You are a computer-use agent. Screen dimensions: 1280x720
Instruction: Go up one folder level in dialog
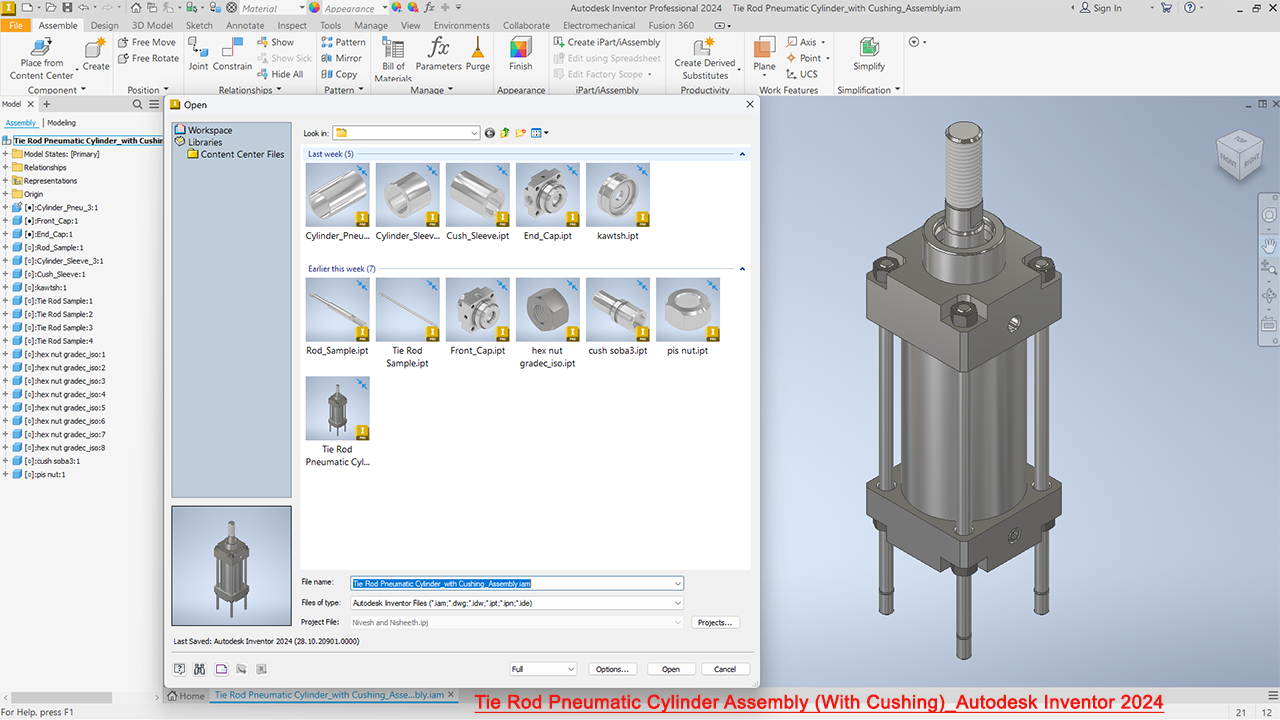[x=505, y=133]
